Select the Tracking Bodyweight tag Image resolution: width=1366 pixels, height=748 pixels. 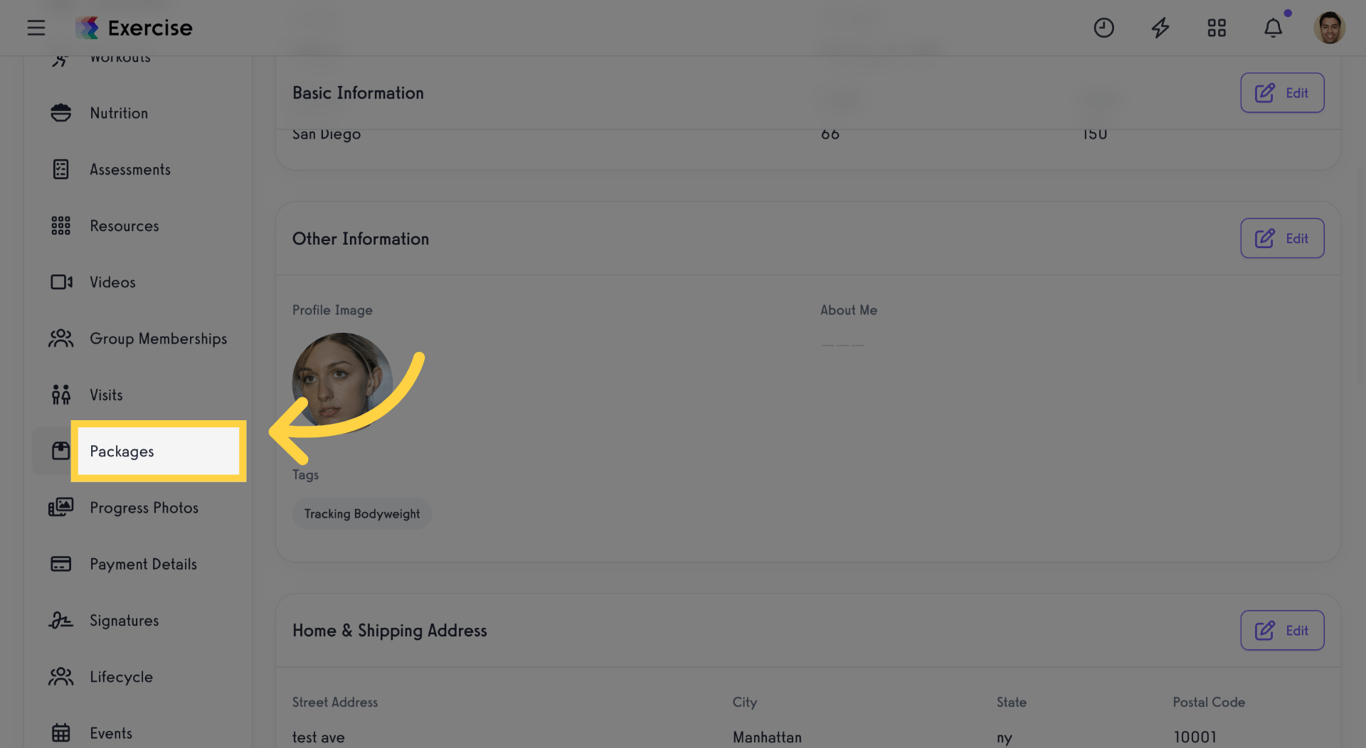(362, 513)
